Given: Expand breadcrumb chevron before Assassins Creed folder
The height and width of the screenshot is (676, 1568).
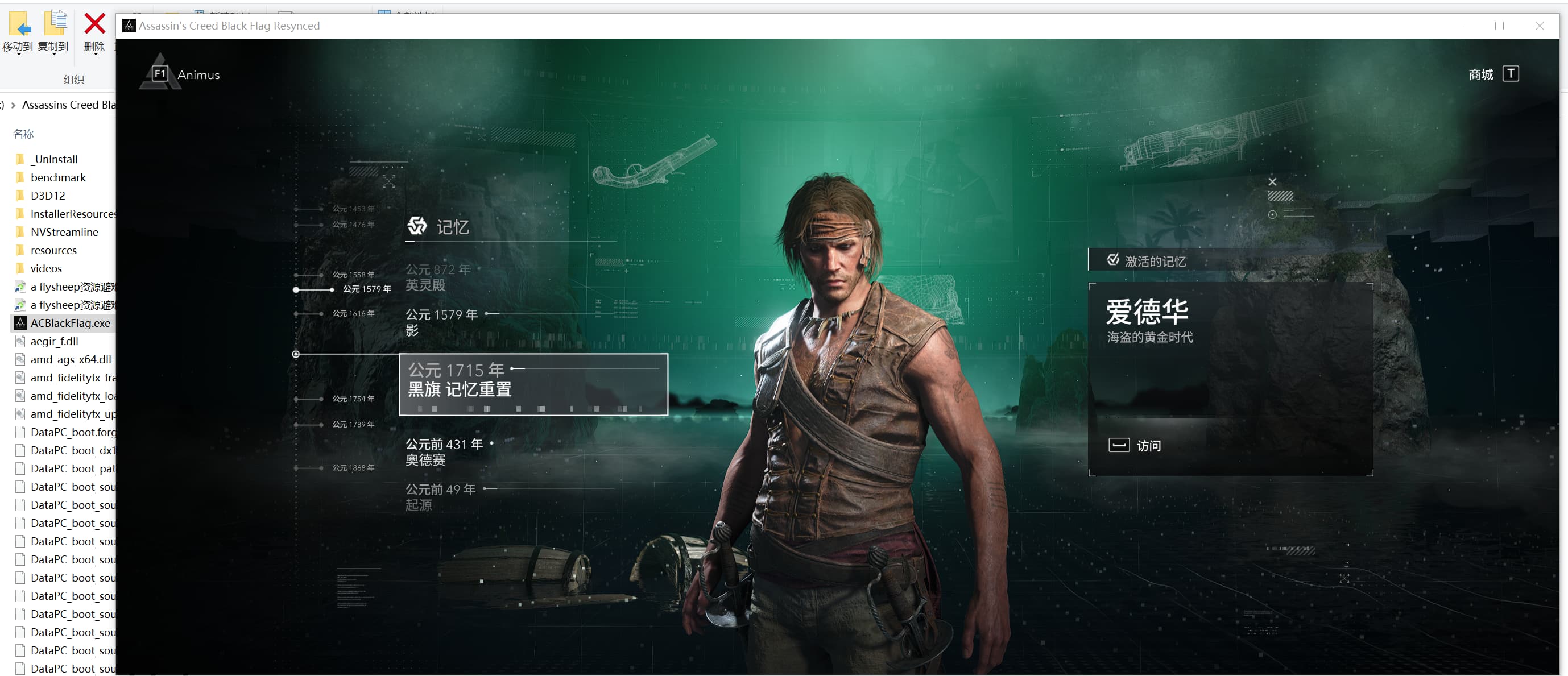Looking at the screenshot, I should pyautogui.click(x=14, y=105).
